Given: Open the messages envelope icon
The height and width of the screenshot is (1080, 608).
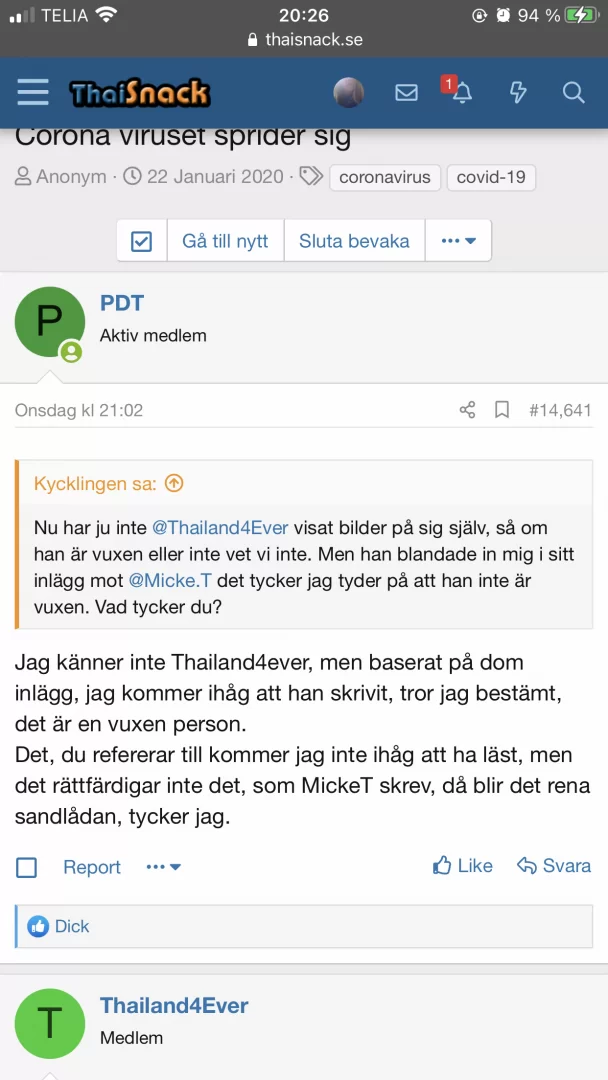Looking at the screenshot, I should pyautogui.click(x=406, y=93).
